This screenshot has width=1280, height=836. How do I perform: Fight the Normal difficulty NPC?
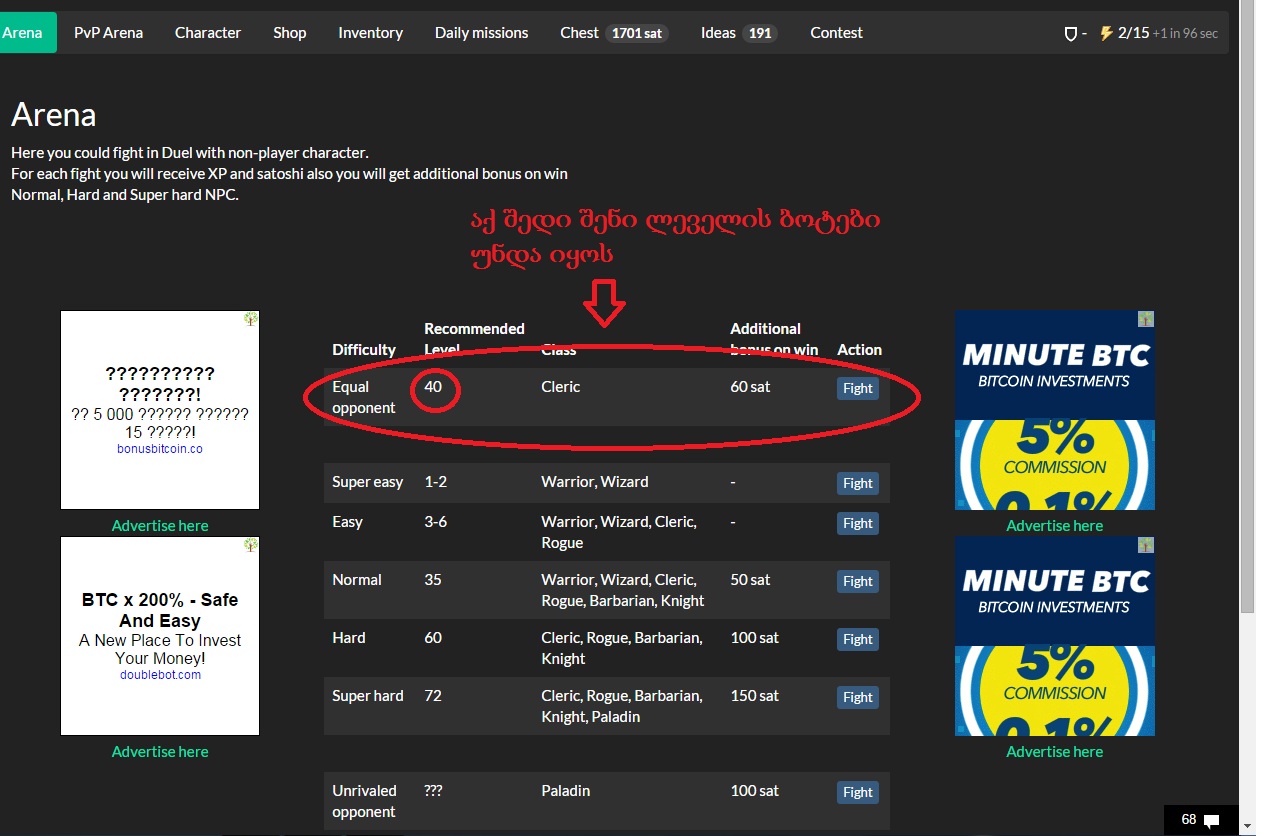(x=858, y=581)
